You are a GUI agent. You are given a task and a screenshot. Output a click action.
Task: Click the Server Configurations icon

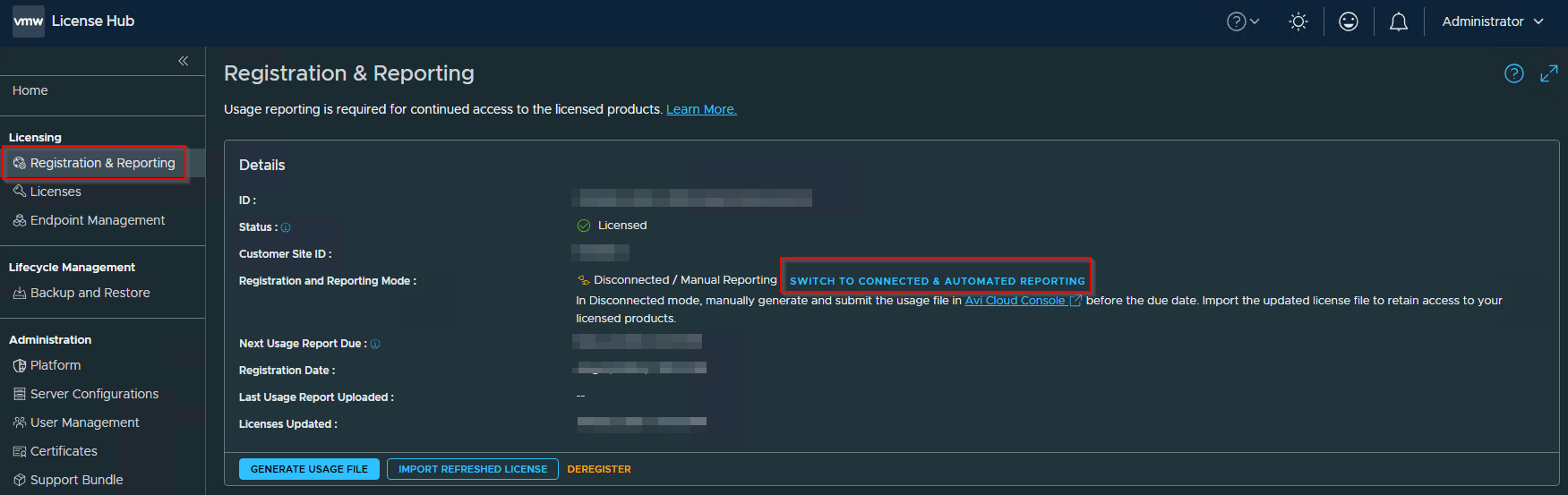click(20, 394)
